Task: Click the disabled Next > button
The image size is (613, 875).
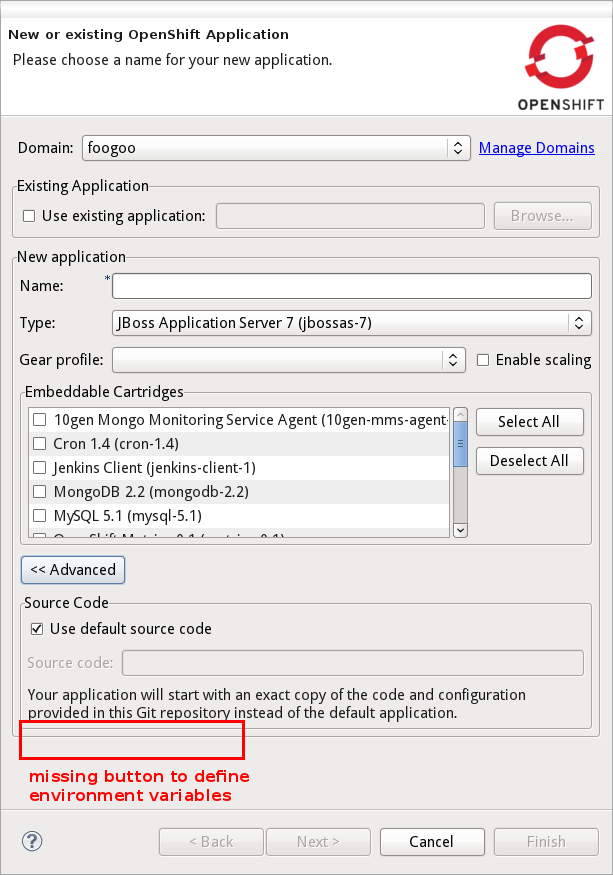Action: point(318,842)
